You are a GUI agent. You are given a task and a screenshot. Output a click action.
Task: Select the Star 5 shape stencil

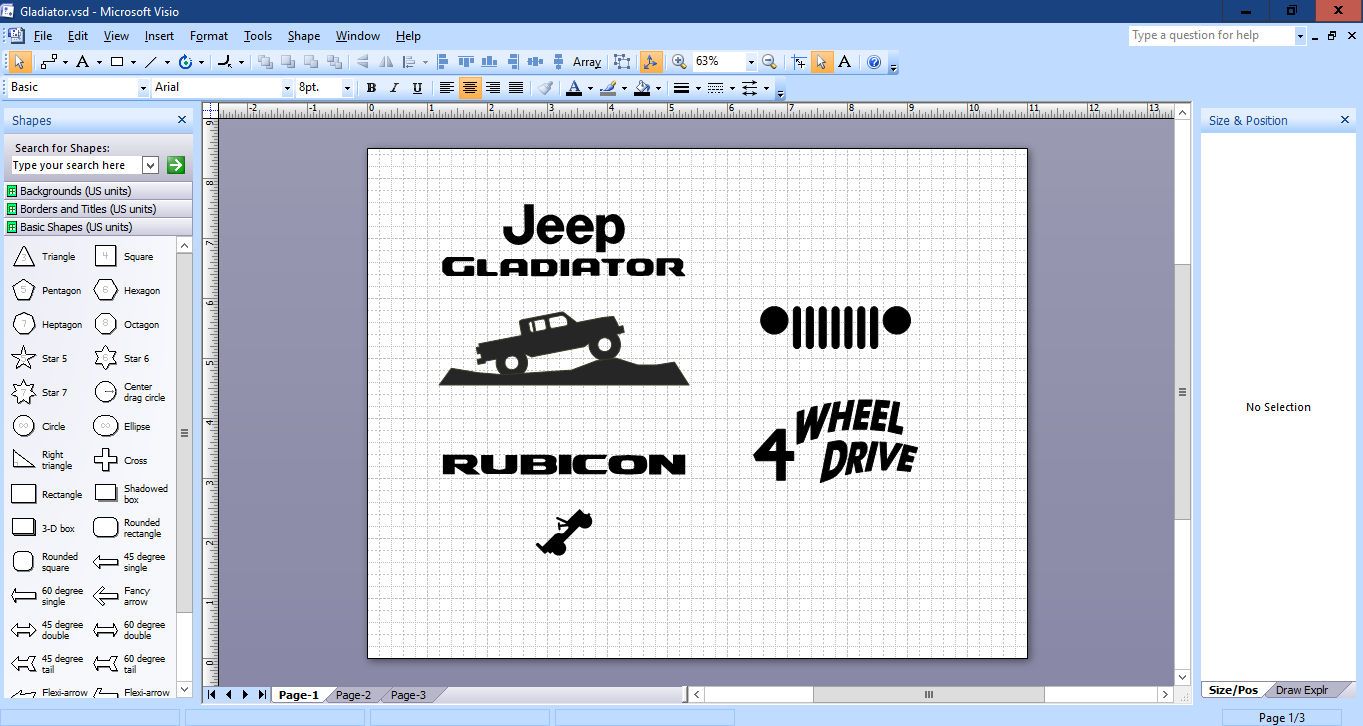click(24, 358)
